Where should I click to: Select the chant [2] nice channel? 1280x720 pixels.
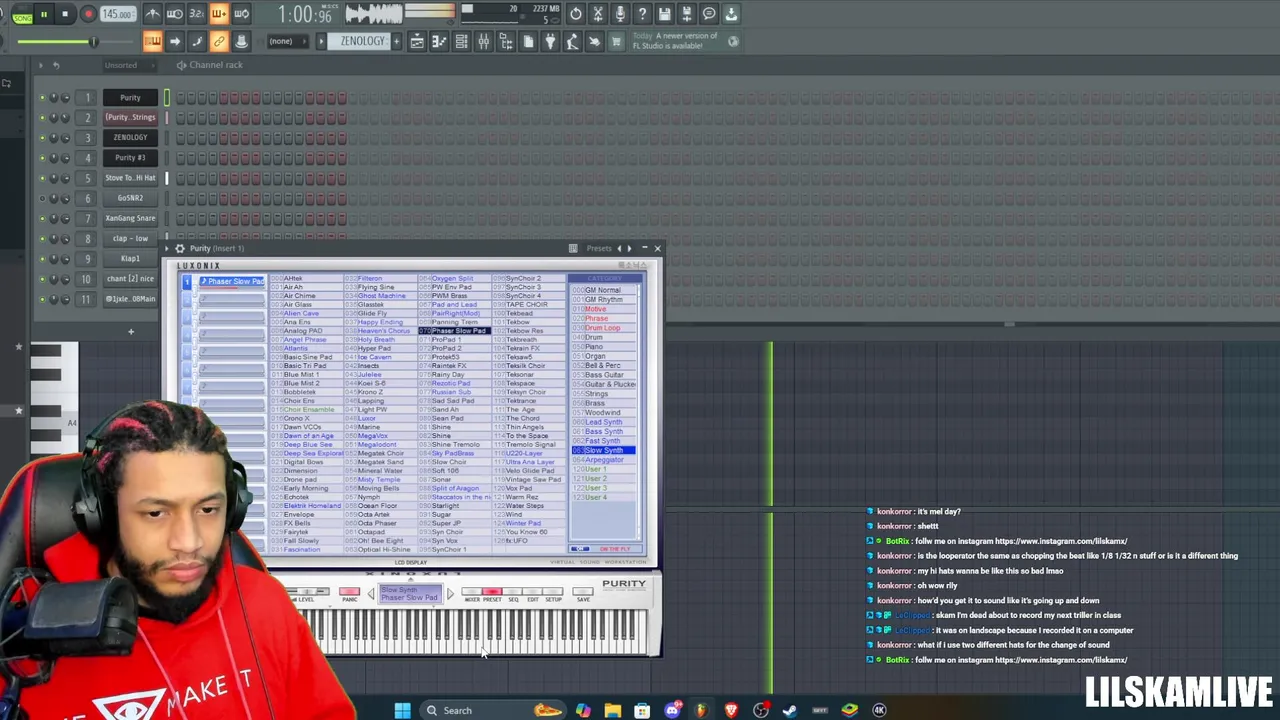click(x=130, y=279)
